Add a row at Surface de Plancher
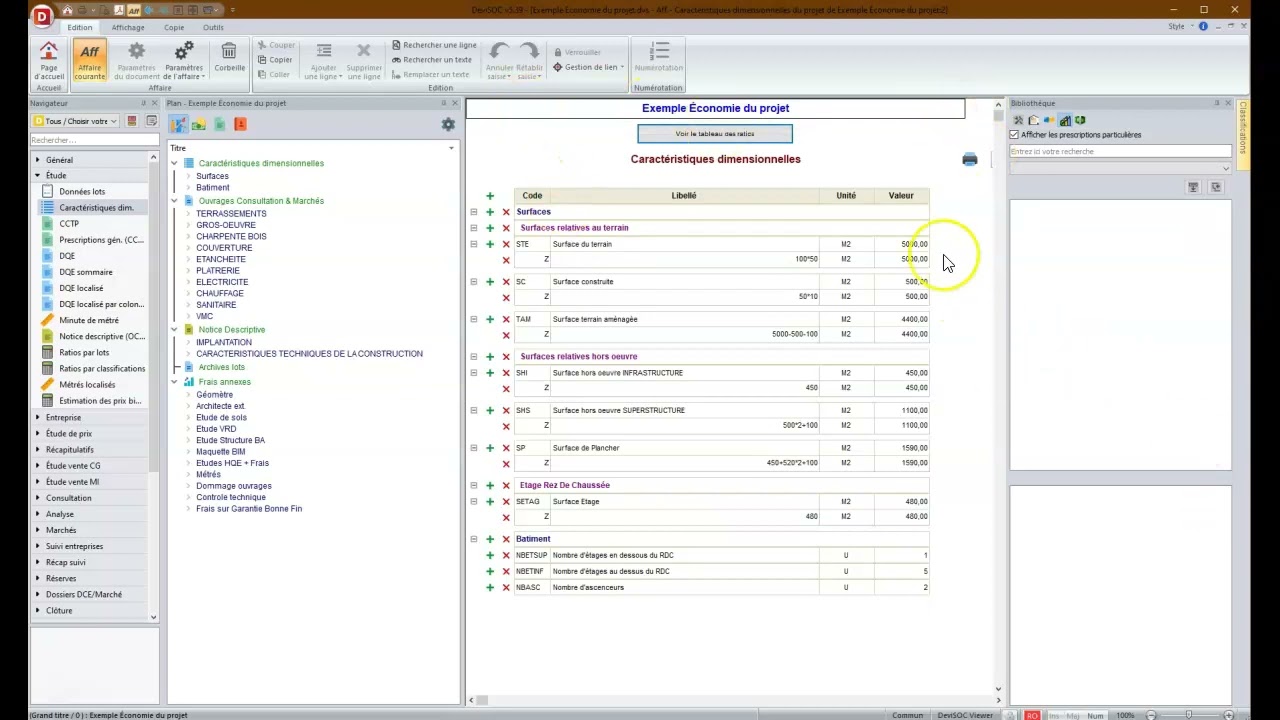Viewport: 1280px width, 720px height. coord(490,448)
